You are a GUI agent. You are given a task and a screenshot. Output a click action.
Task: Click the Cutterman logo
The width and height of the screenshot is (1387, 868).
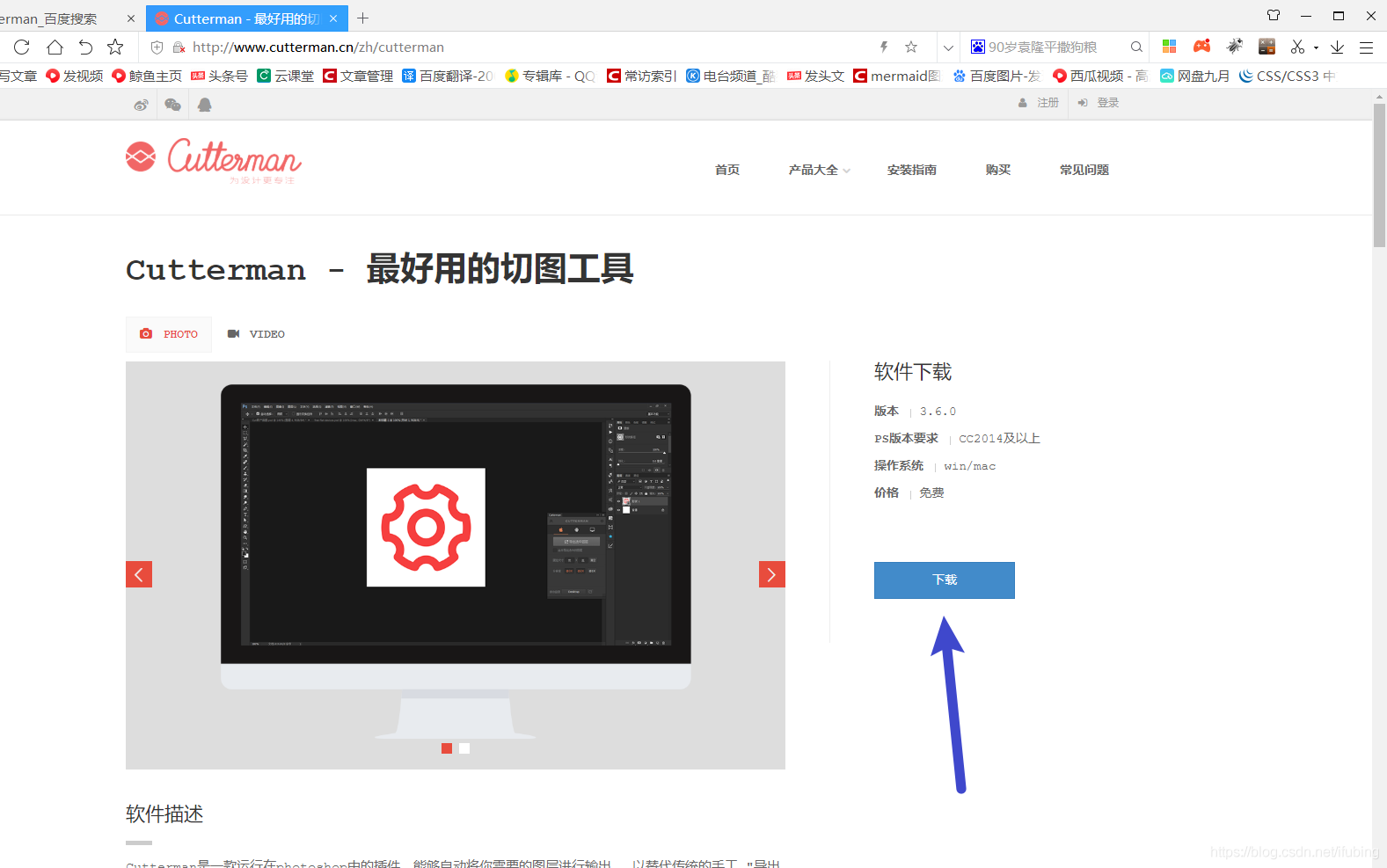pos(213,159)
